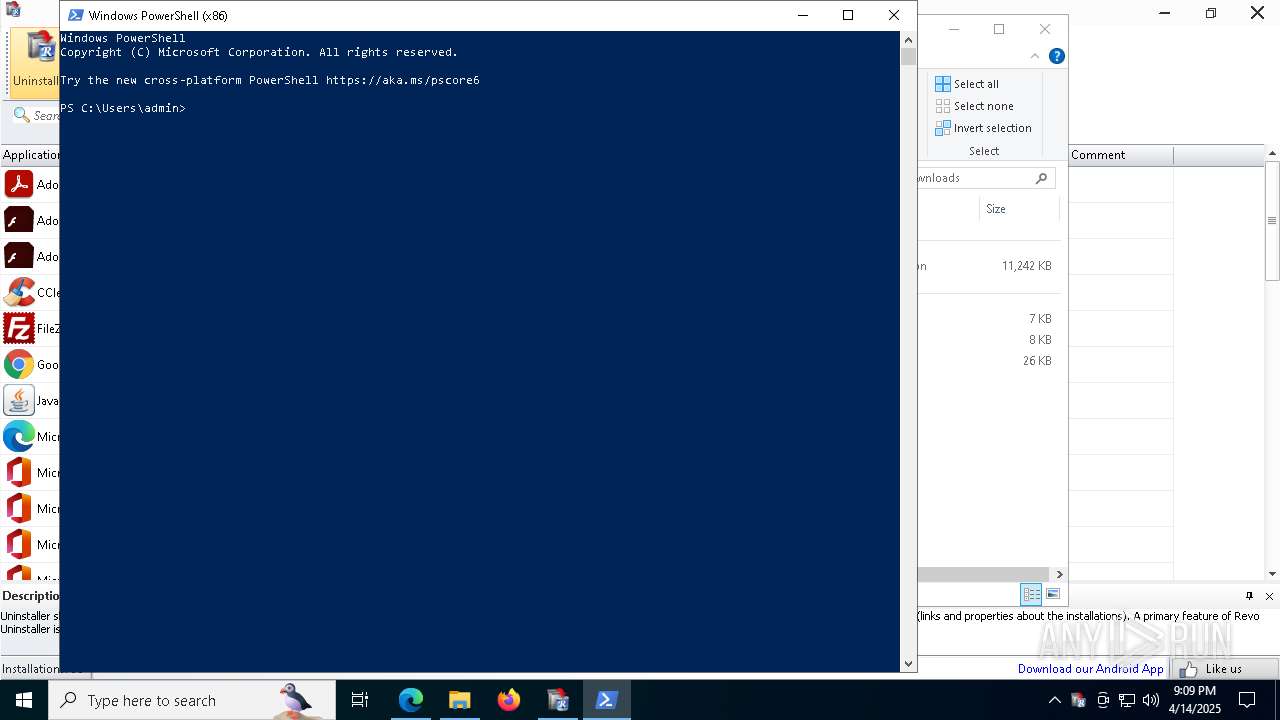The width and height of the screenshot is (1280, 720).
Task: Click the Select none icon in the Explorer ribbon
Action: click(943, 106)
